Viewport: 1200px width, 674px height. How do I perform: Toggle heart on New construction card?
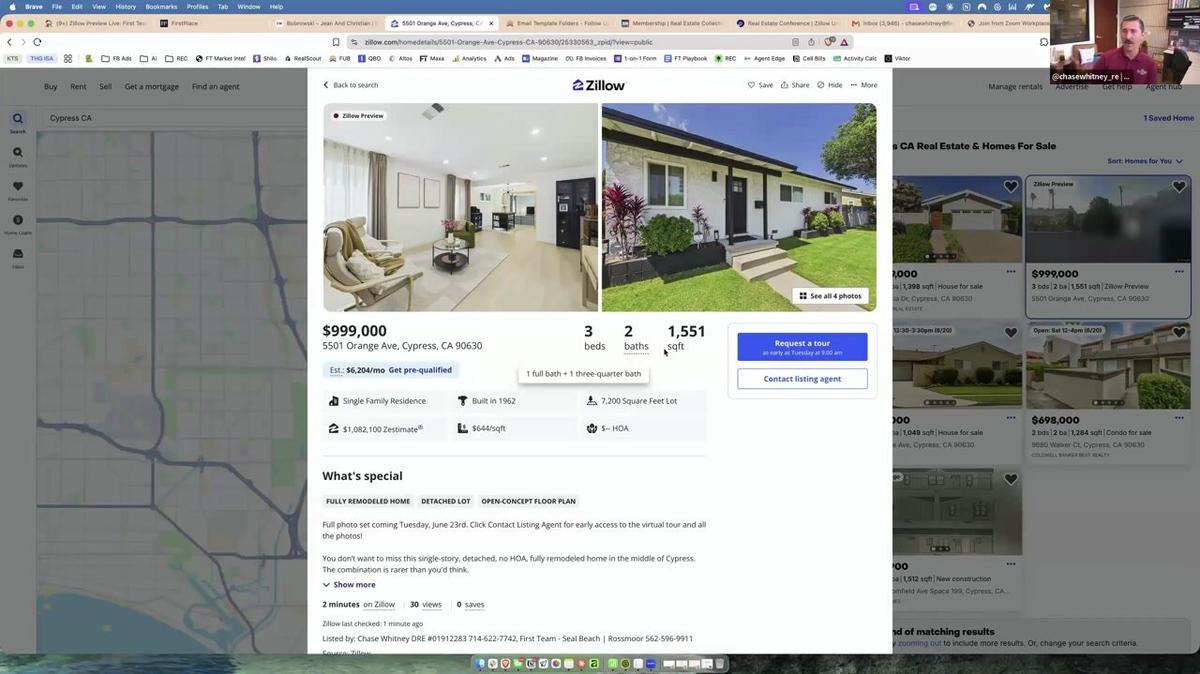[x=1011, y=480]
